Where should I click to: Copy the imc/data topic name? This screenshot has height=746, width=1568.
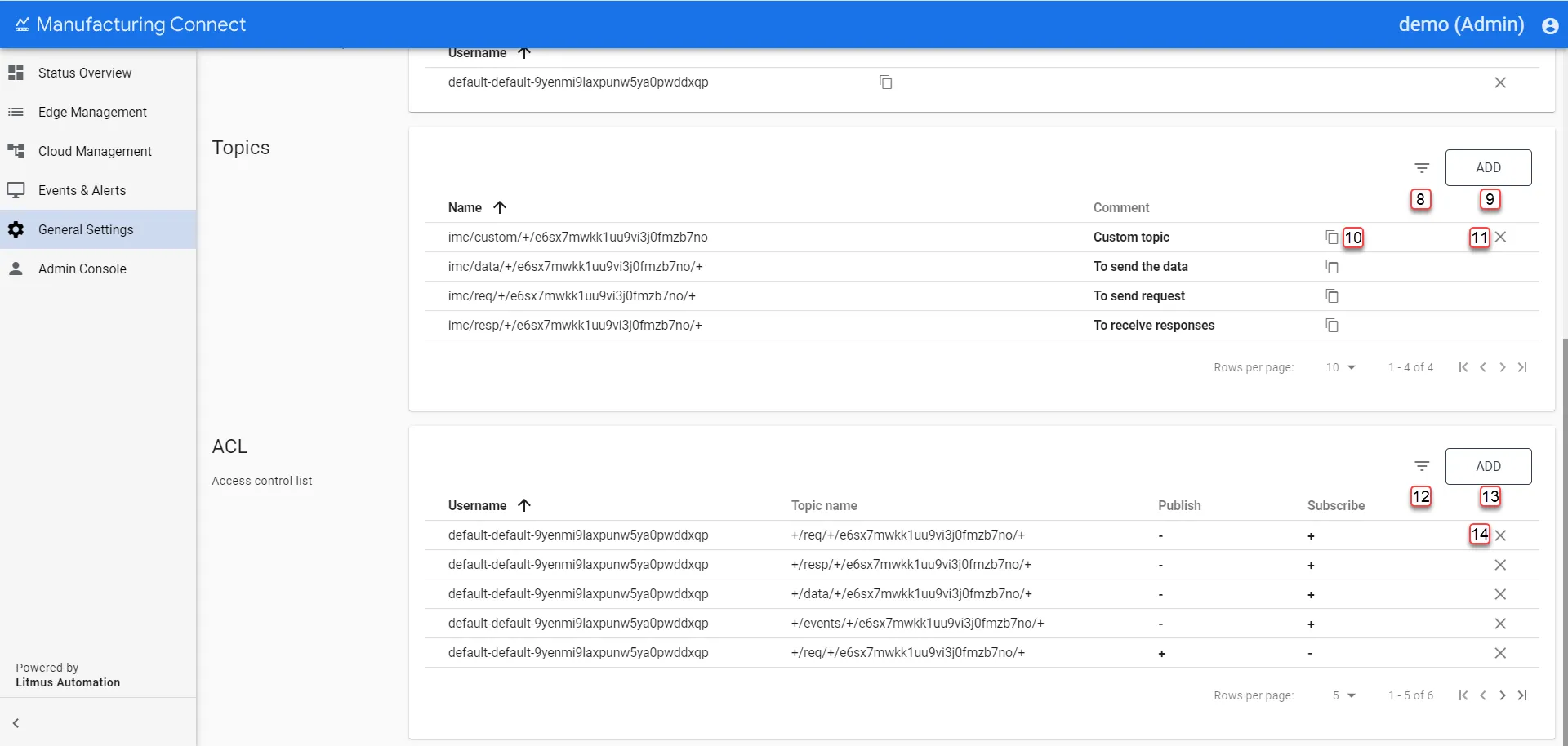point(1331,267)
